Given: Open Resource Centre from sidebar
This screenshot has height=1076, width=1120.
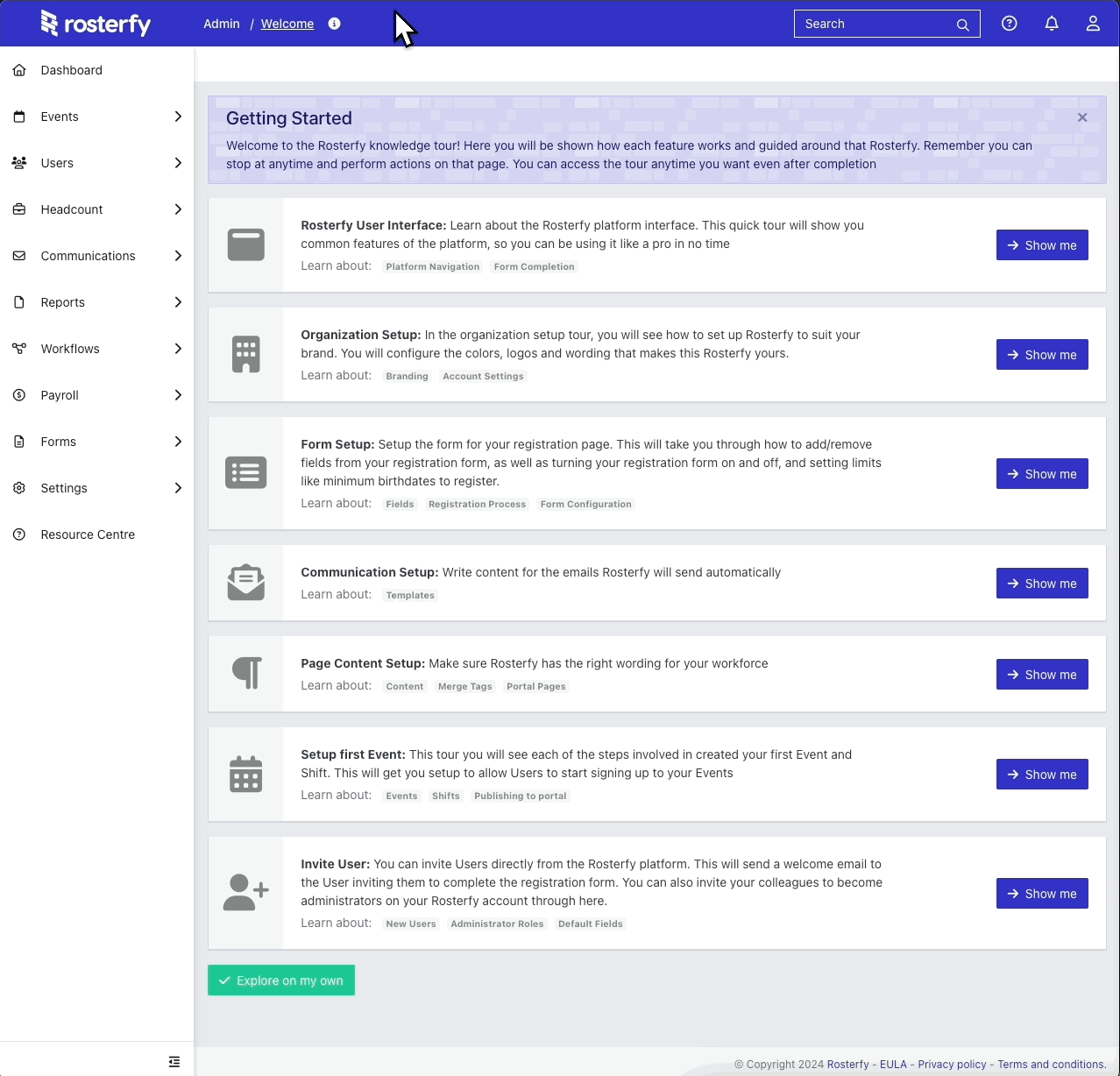Looking at the screenshot, I should pyautogui.click(x=88, y=534).
